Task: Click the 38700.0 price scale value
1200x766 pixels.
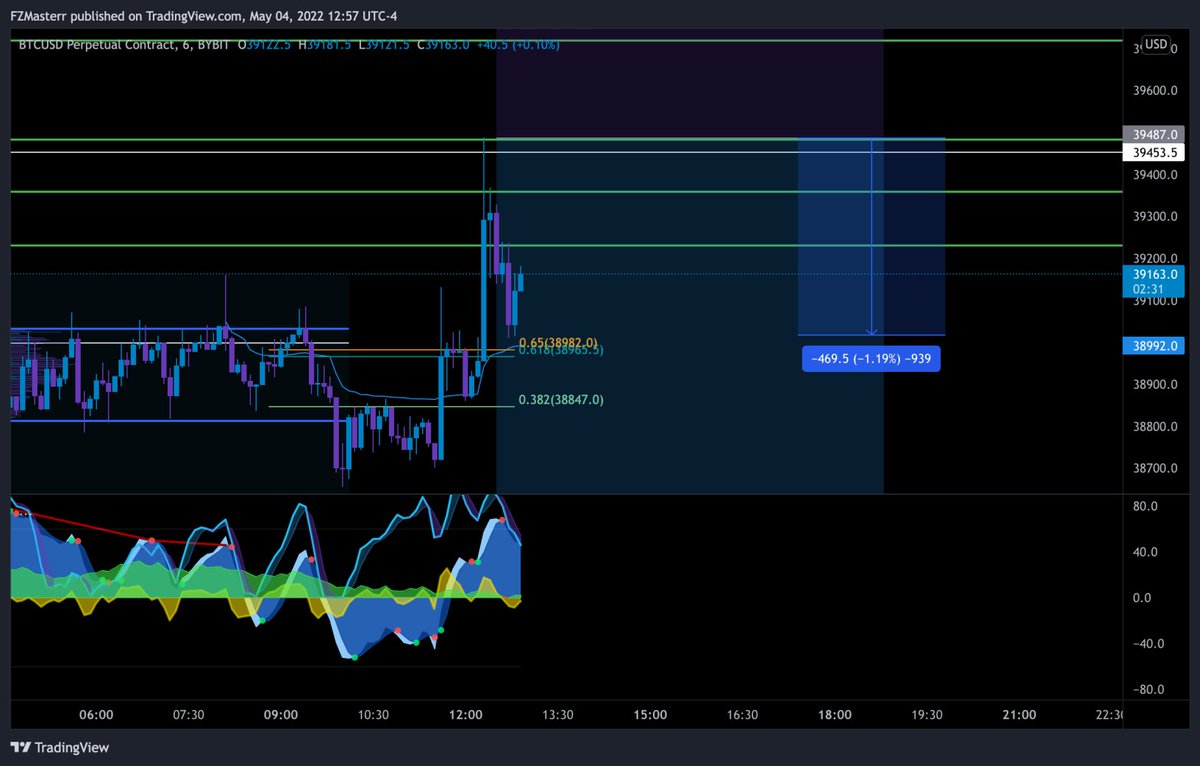Action: pos(1157,469)
